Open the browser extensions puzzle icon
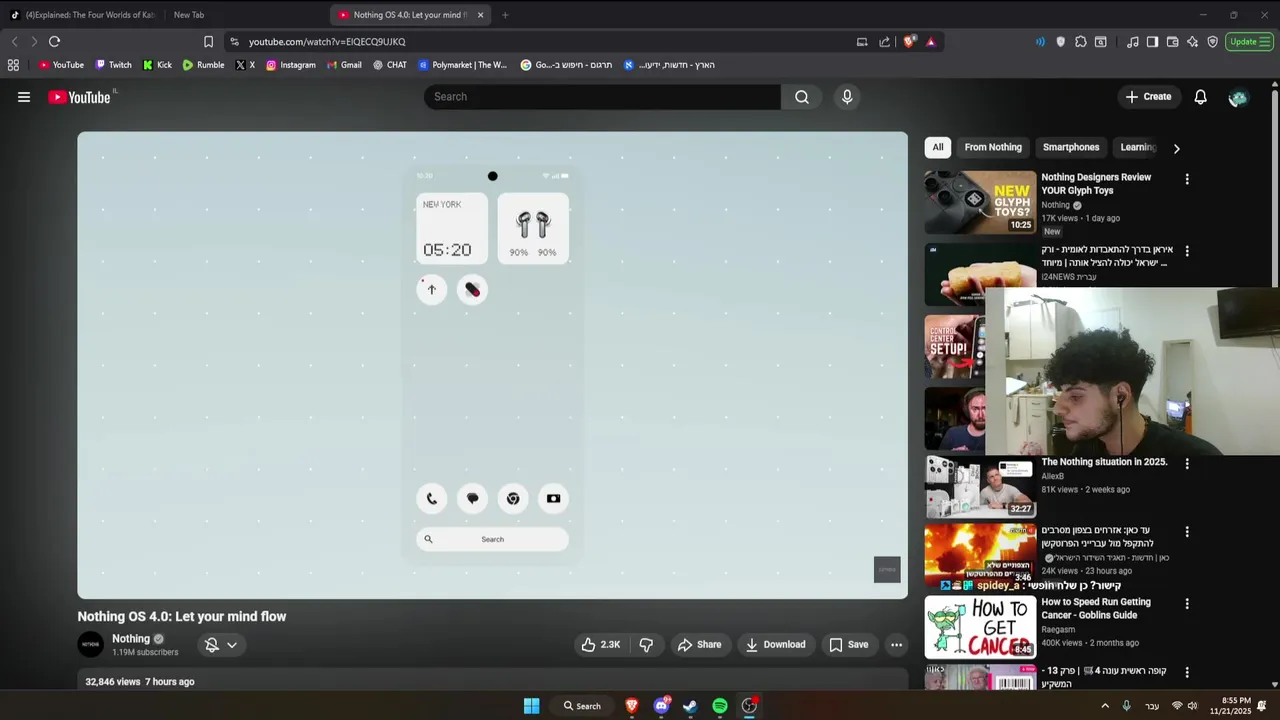 pos(1081,42)
